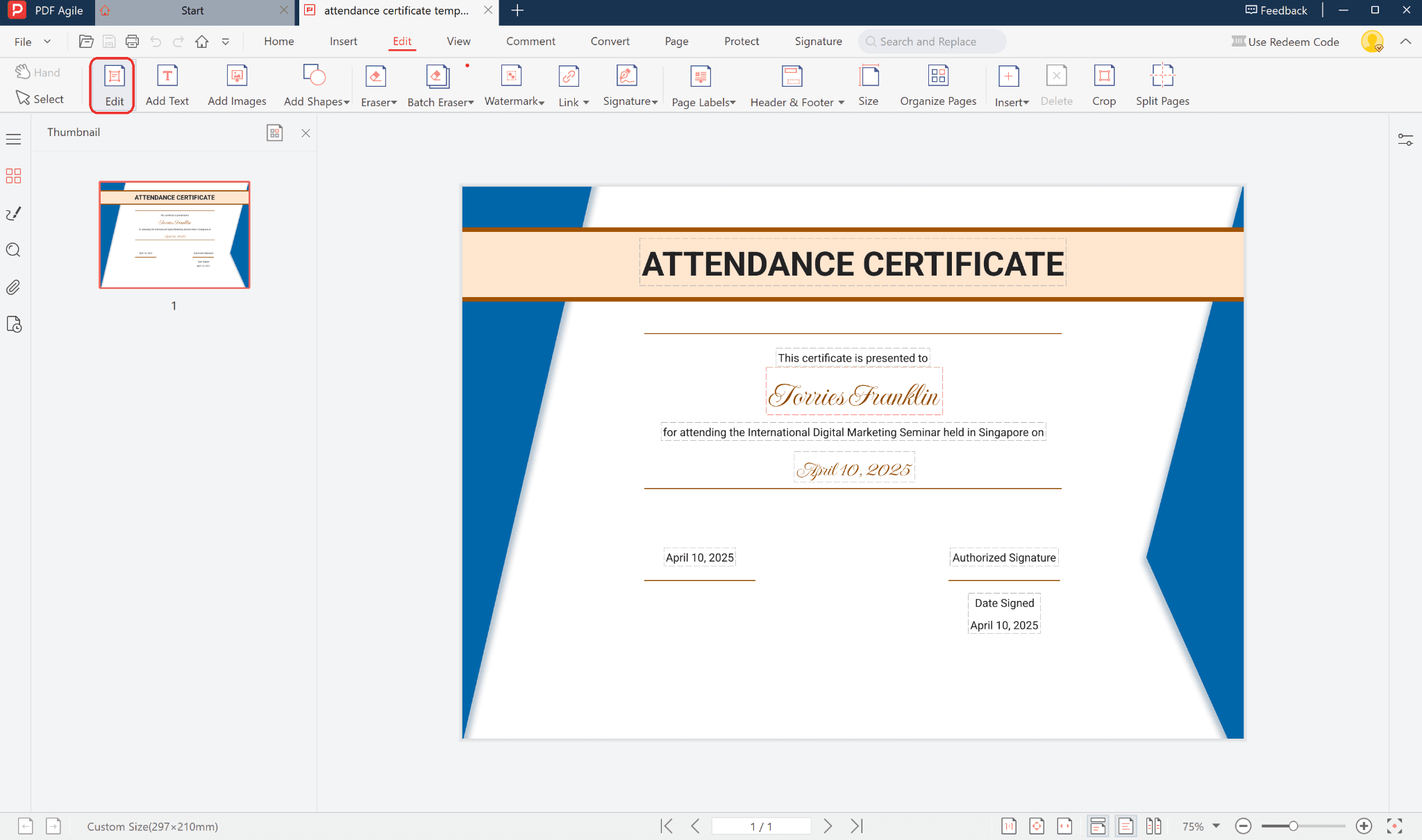Click the Feedback button
The width and height of the screenshot is (1422, 840).
1275,10
